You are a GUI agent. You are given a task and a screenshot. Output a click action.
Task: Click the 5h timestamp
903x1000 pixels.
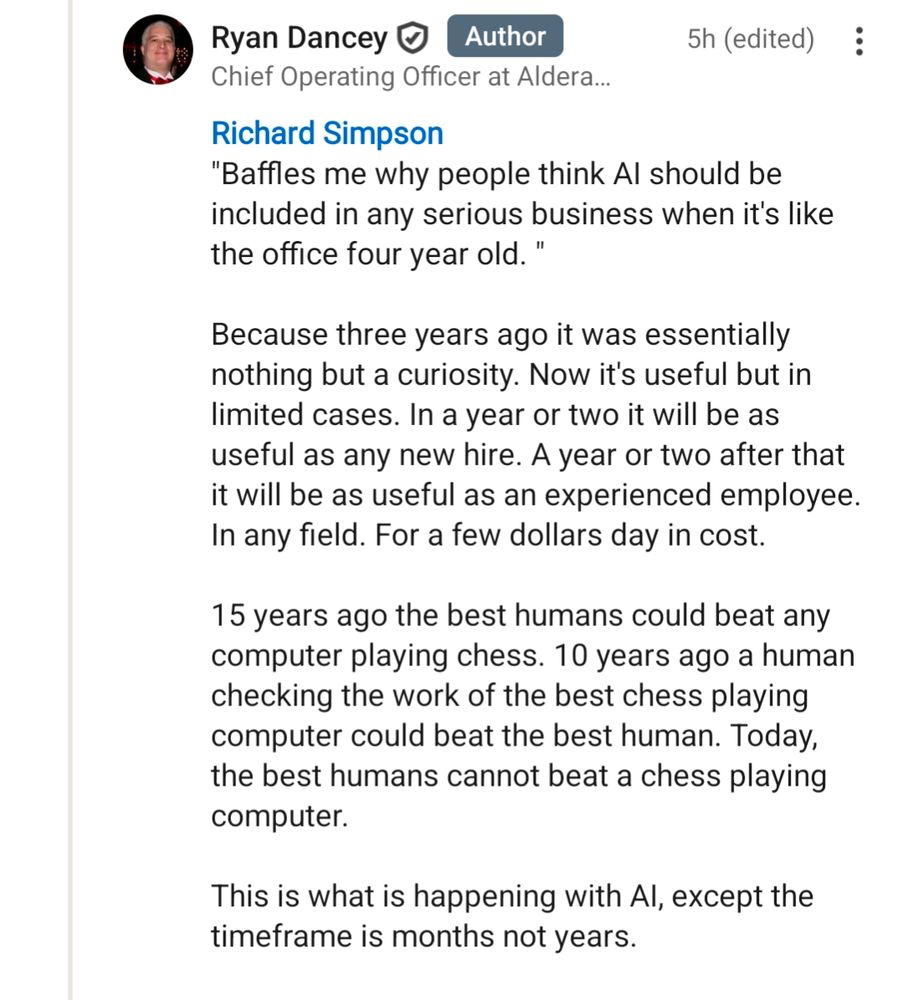pos(700,40)
